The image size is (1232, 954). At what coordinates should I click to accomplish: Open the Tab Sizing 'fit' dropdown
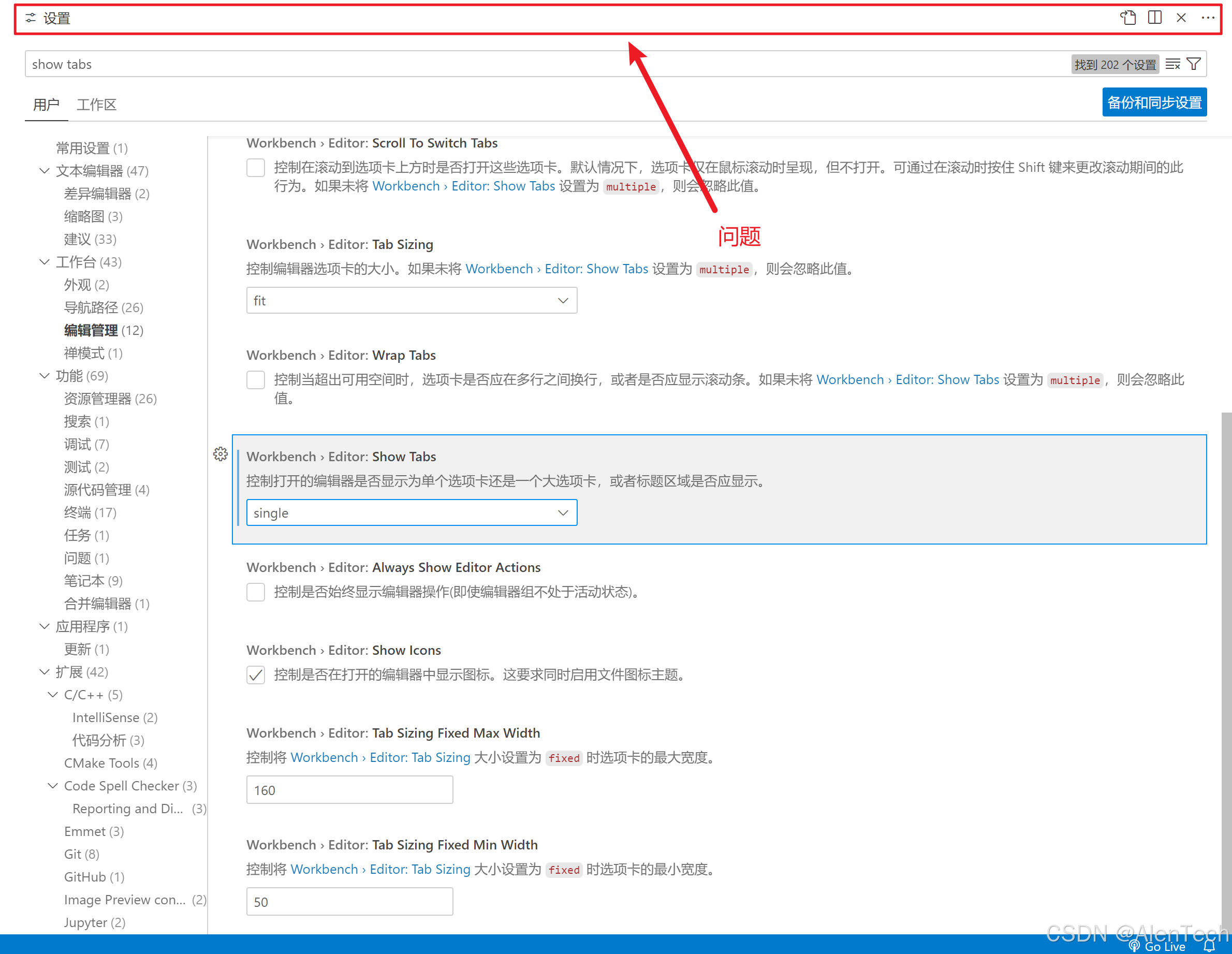pyautogui.click(x=411, y=300)
